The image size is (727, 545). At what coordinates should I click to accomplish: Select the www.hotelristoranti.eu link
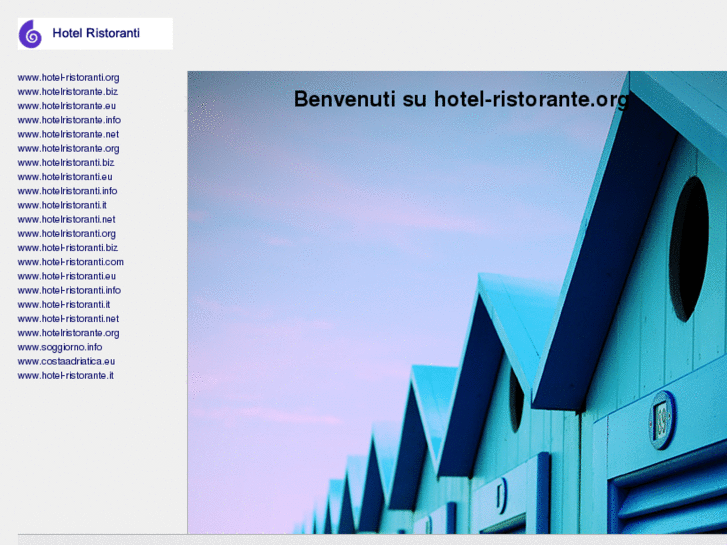65,177
